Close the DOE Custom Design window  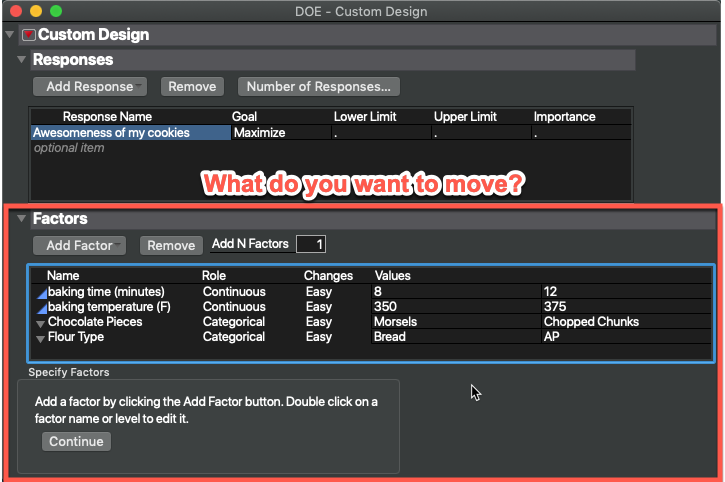click(16, 11)
